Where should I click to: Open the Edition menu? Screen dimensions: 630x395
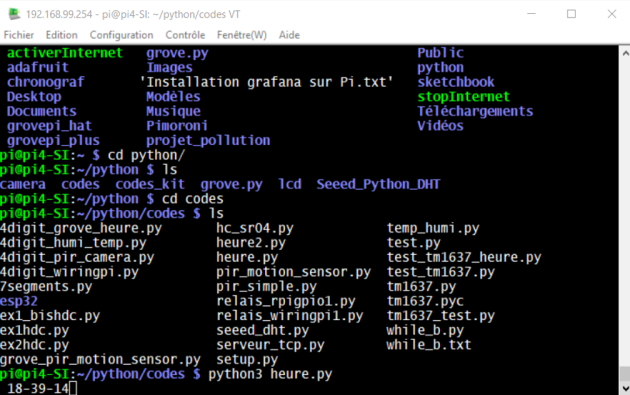[x=61, y=35]
